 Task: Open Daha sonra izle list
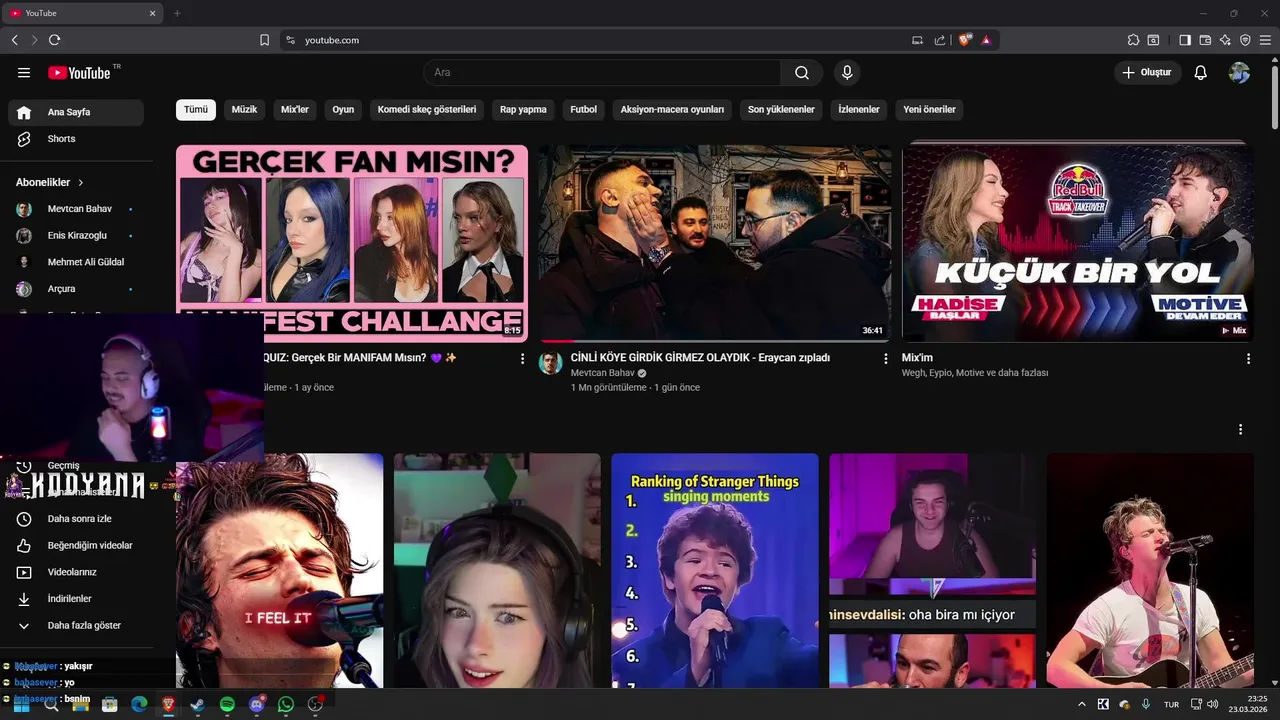click(x=76, y=519)
